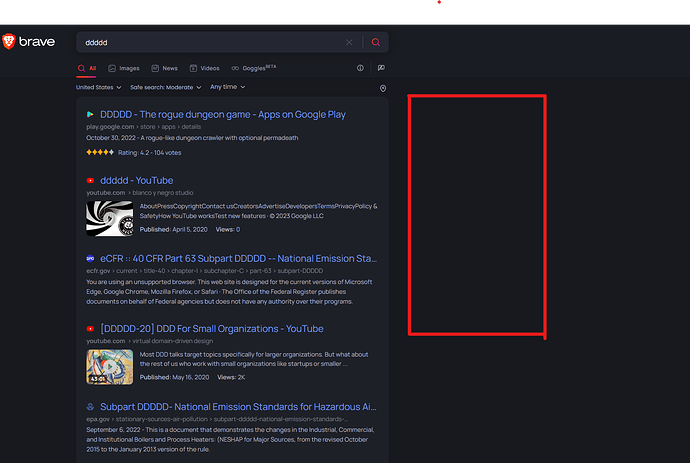Open DDD For Small Organizations YouTube result
This screenshot has height=463, width=690.
coord(212,329)
